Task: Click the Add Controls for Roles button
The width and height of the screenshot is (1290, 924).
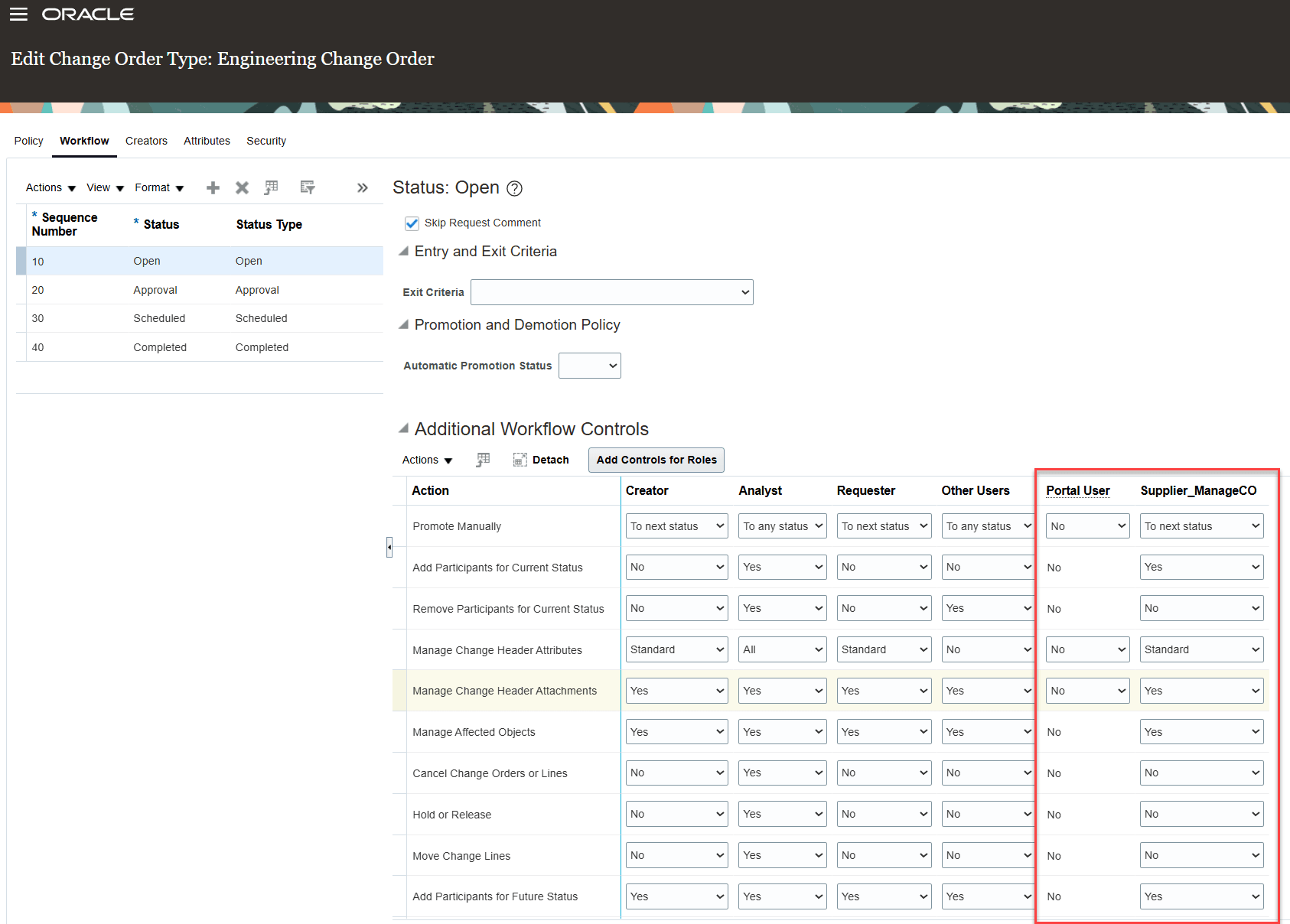Action: point(656,460)
